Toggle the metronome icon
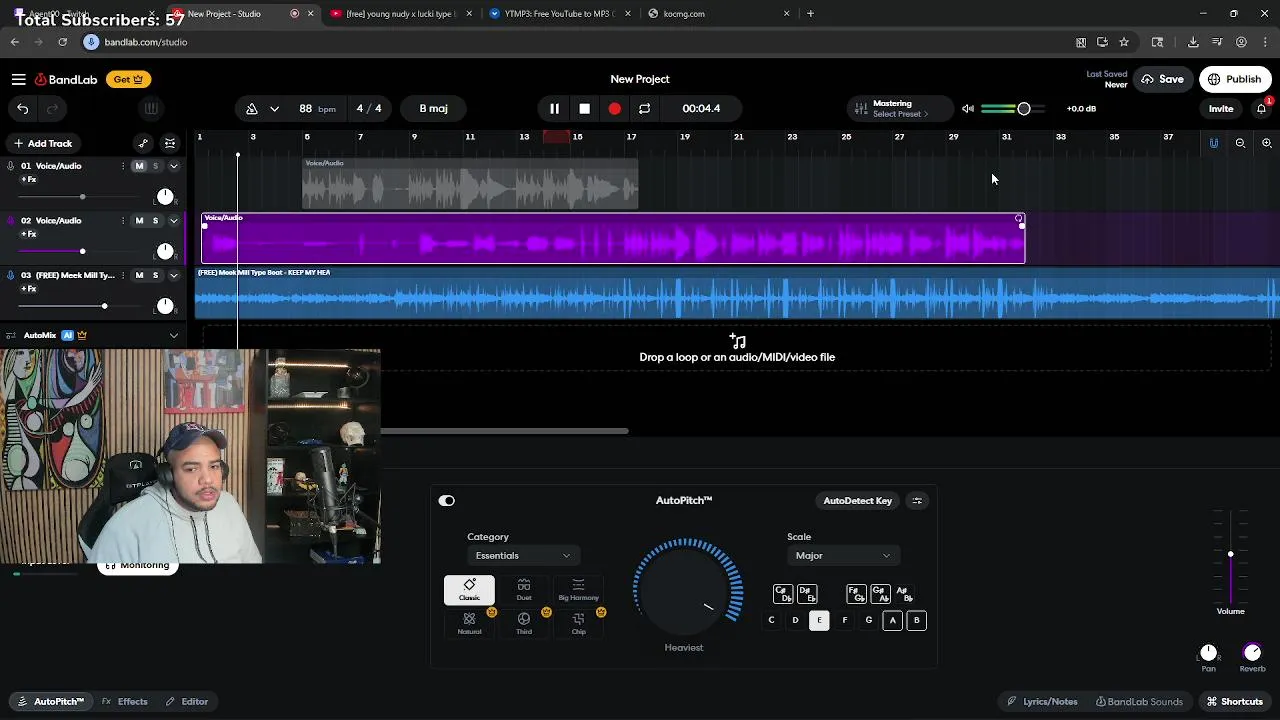The width and height of the screenshot is (1280, 720). pyautogui.click(x=252, y=108)
